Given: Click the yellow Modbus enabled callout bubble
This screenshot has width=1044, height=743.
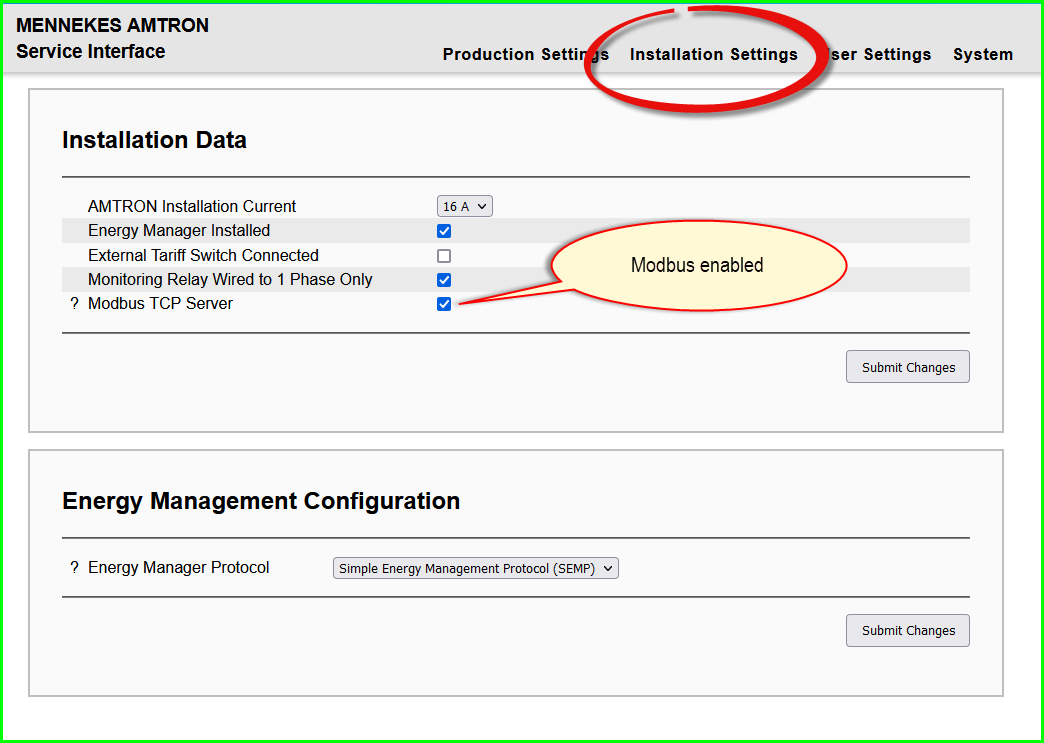Looking at the screenshot, I should pos(697,265).
